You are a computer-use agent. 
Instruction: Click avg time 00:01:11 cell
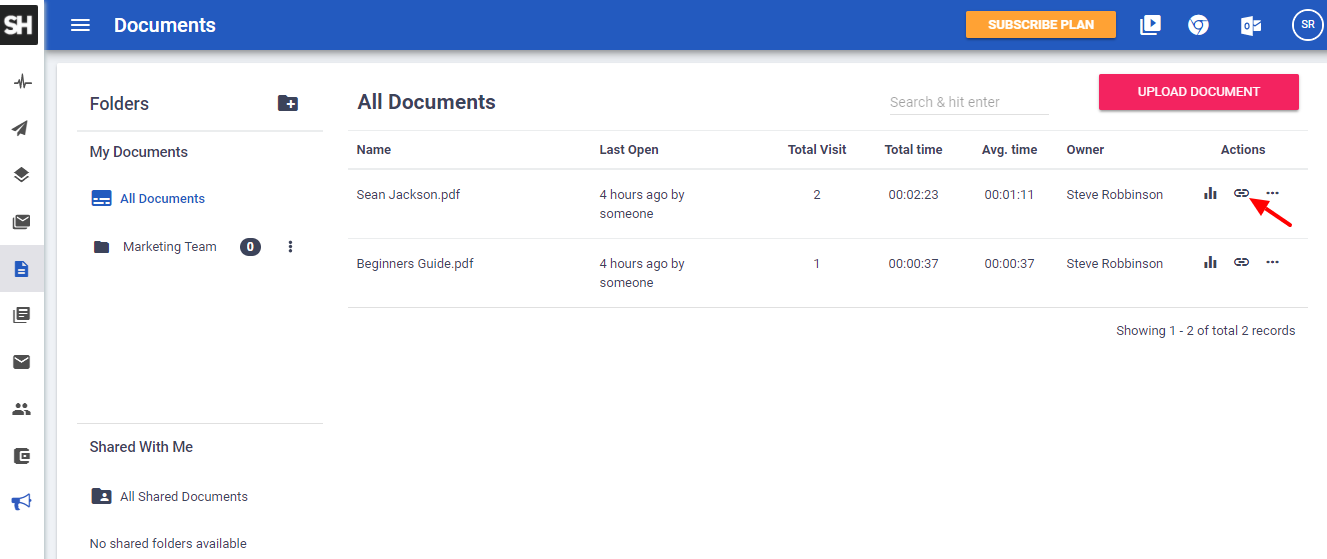tap(1009, 195)
